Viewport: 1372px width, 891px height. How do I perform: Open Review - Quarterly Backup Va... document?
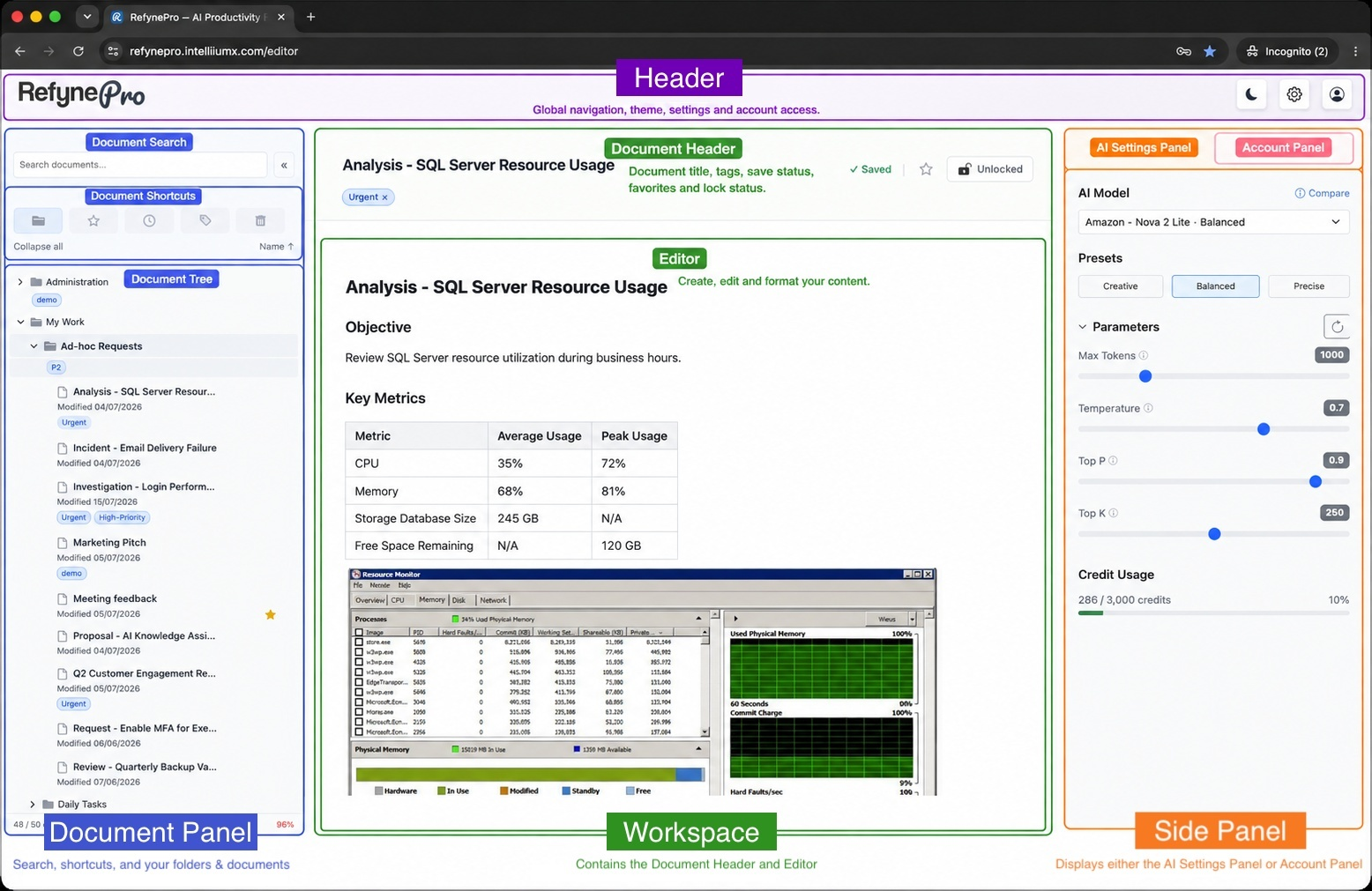pos(145,767)
